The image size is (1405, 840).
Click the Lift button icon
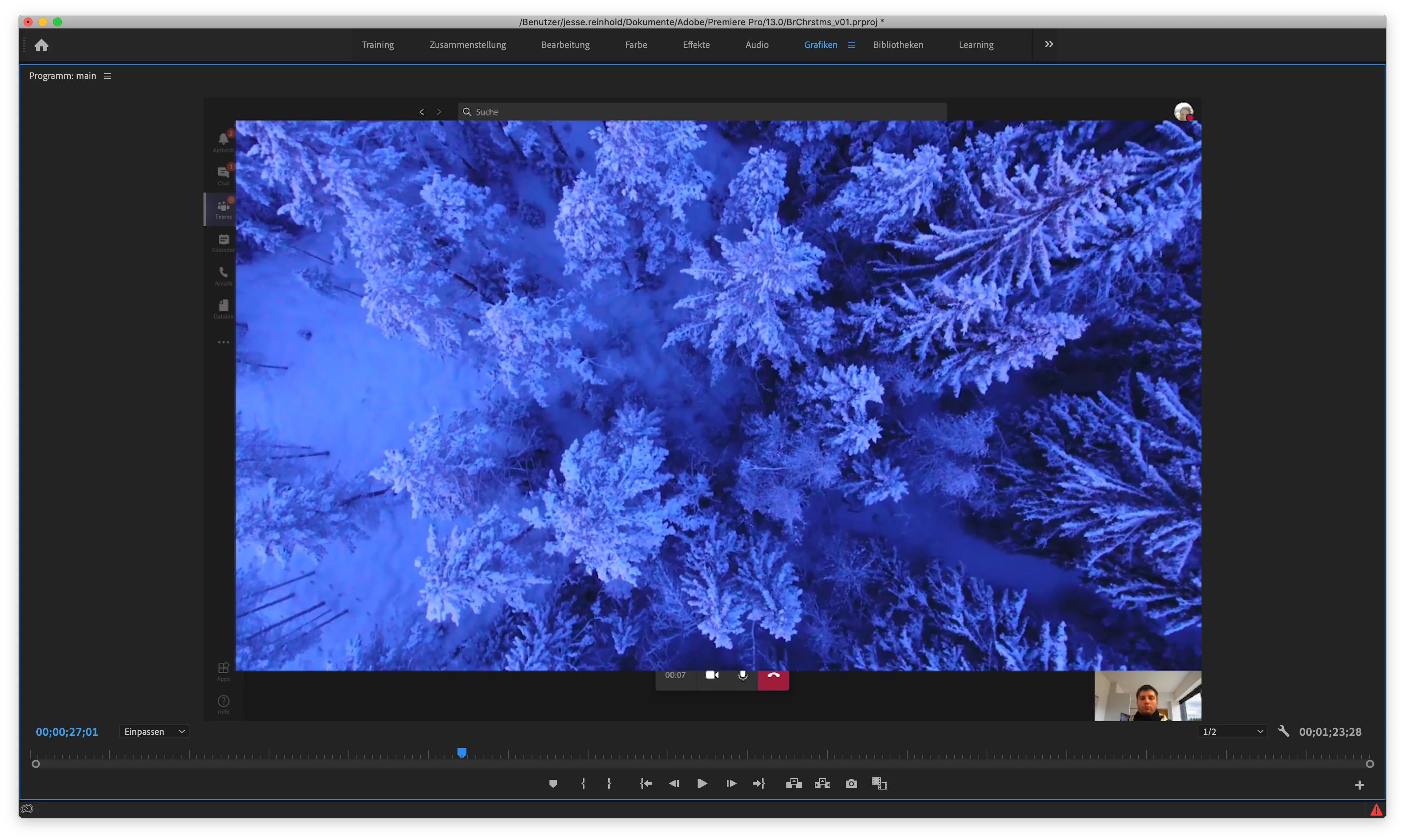[794, 783]
